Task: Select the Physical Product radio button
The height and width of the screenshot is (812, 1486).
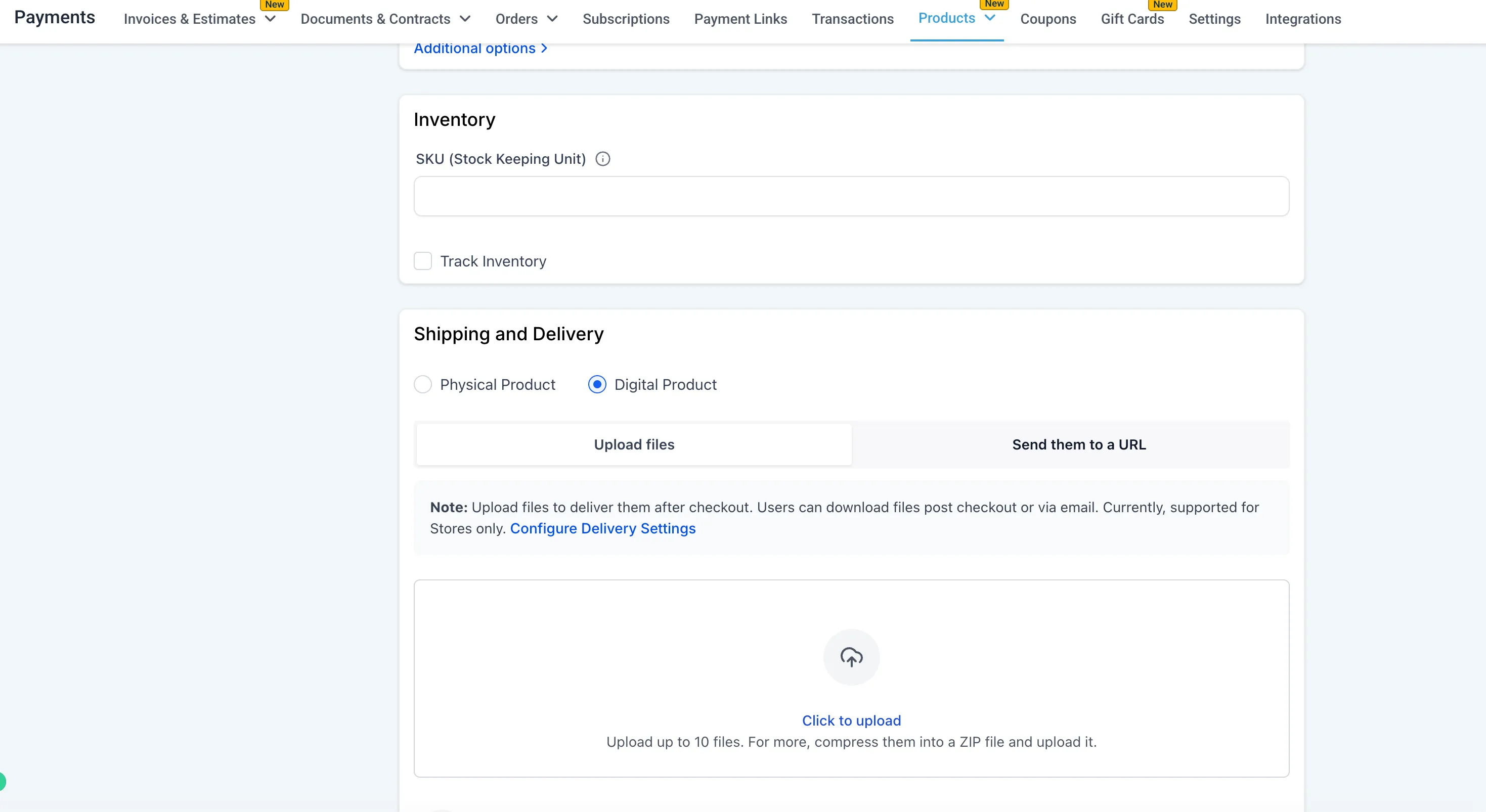Action: [x=423, y=385]
